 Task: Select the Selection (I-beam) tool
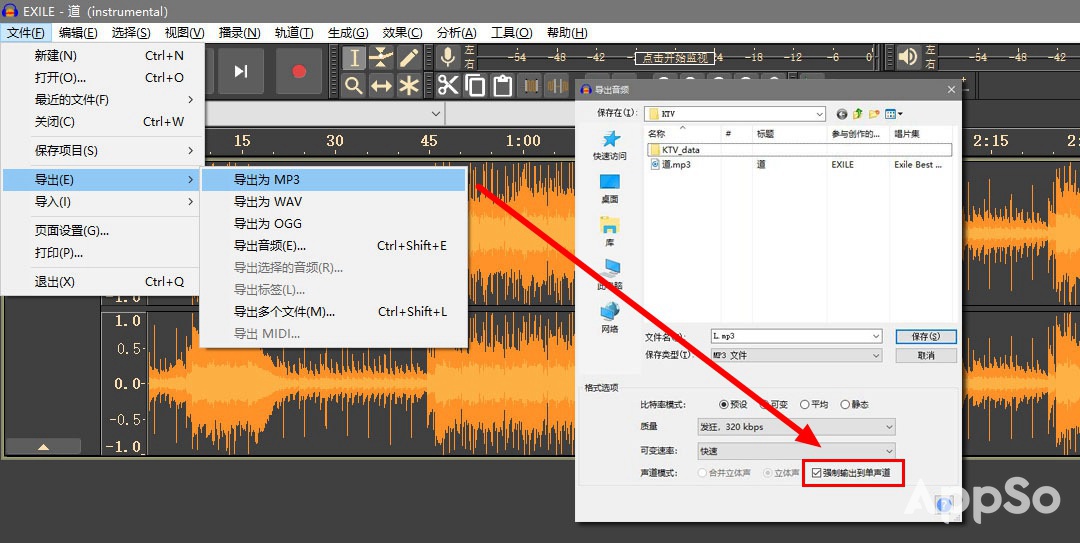click(353, 58)
